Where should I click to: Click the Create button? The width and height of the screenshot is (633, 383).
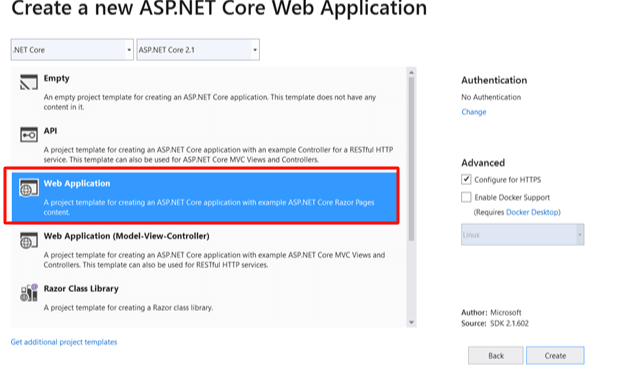pos(555,356)
